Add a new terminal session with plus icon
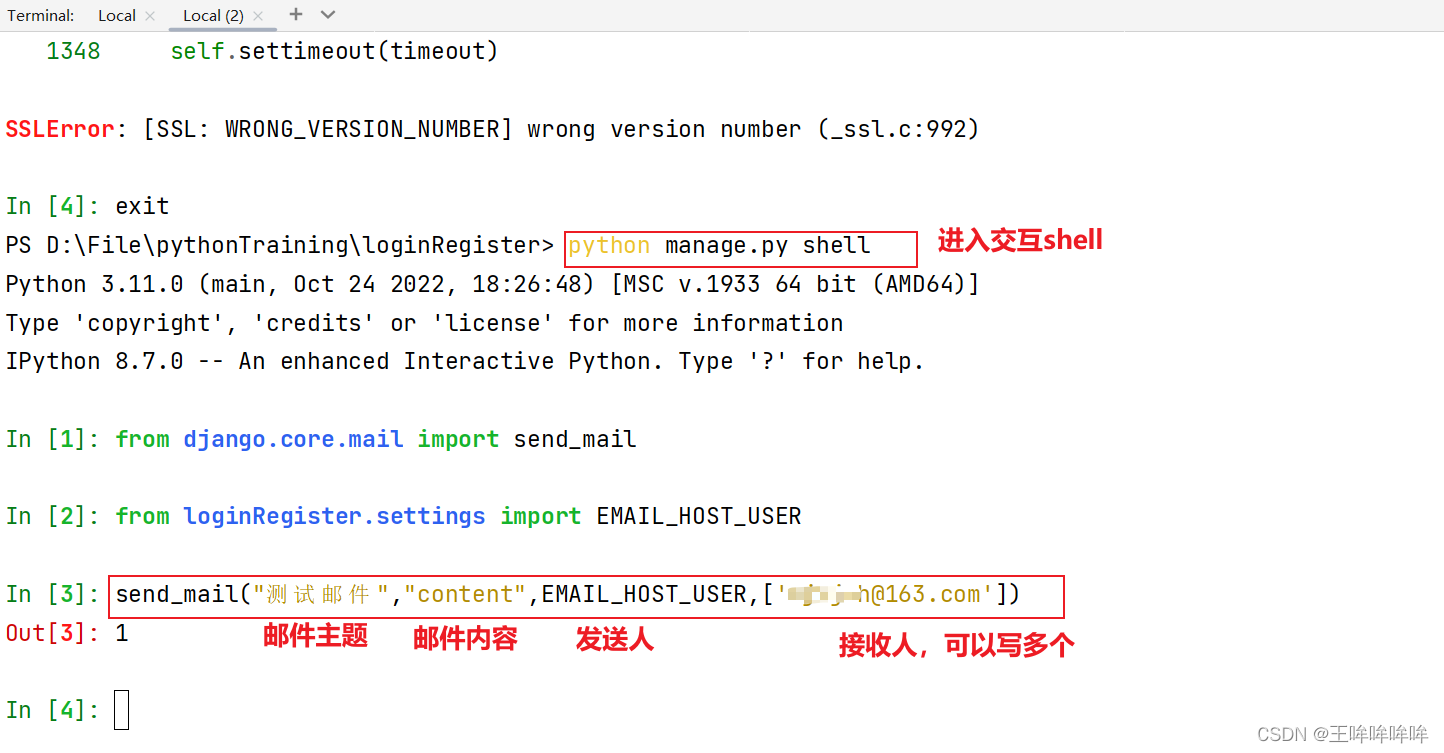 coord(295,15)
